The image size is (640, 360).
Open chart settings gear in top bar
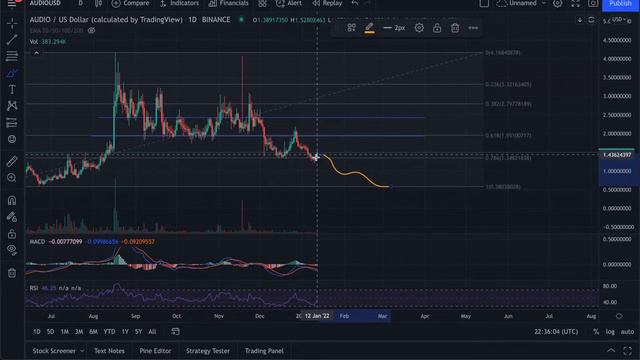point(557,4)
